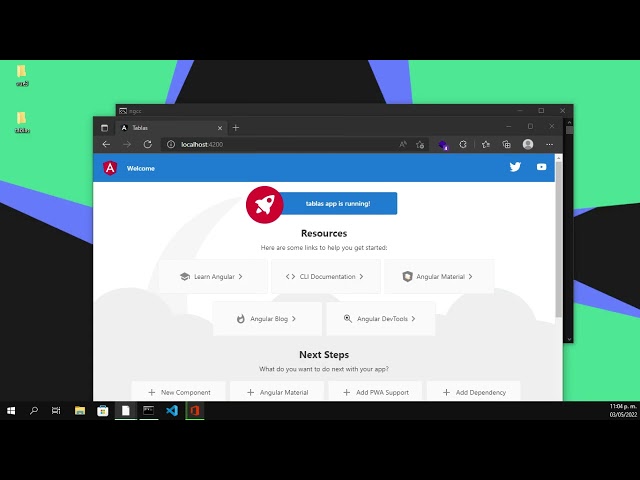
Task: Open the tab actions menu icon
Action: pos(104,128)
